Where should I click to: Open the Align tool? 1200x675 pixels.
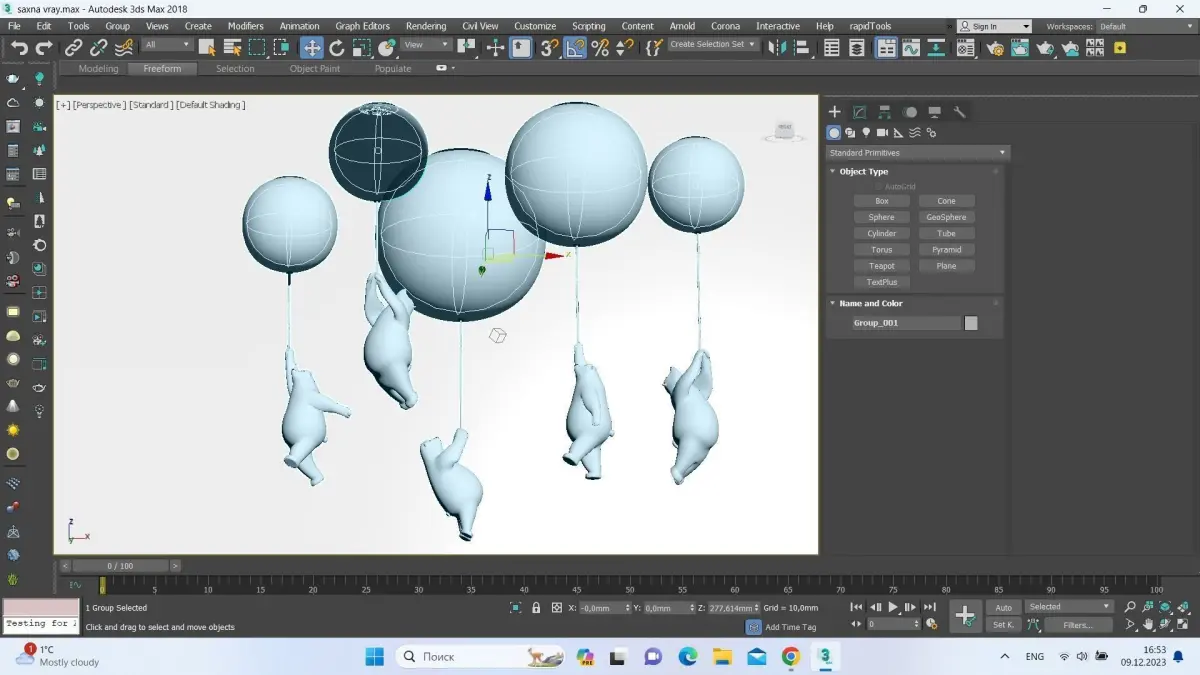801,47
